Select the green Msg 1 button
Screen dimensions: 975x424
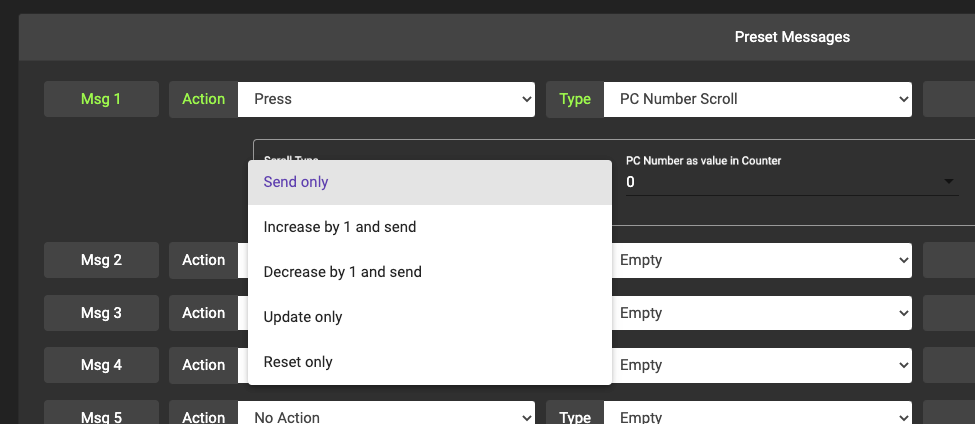pos(101,99)
